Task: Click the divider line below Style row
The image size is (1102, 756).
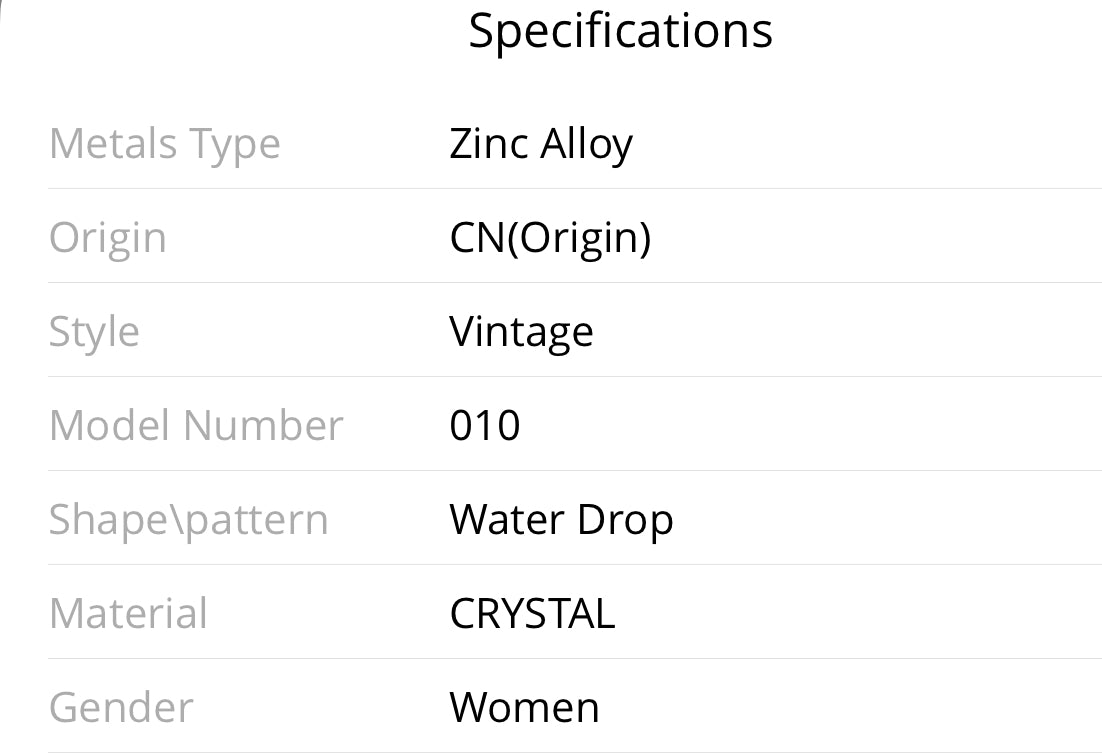Action: tap(574, 376)
